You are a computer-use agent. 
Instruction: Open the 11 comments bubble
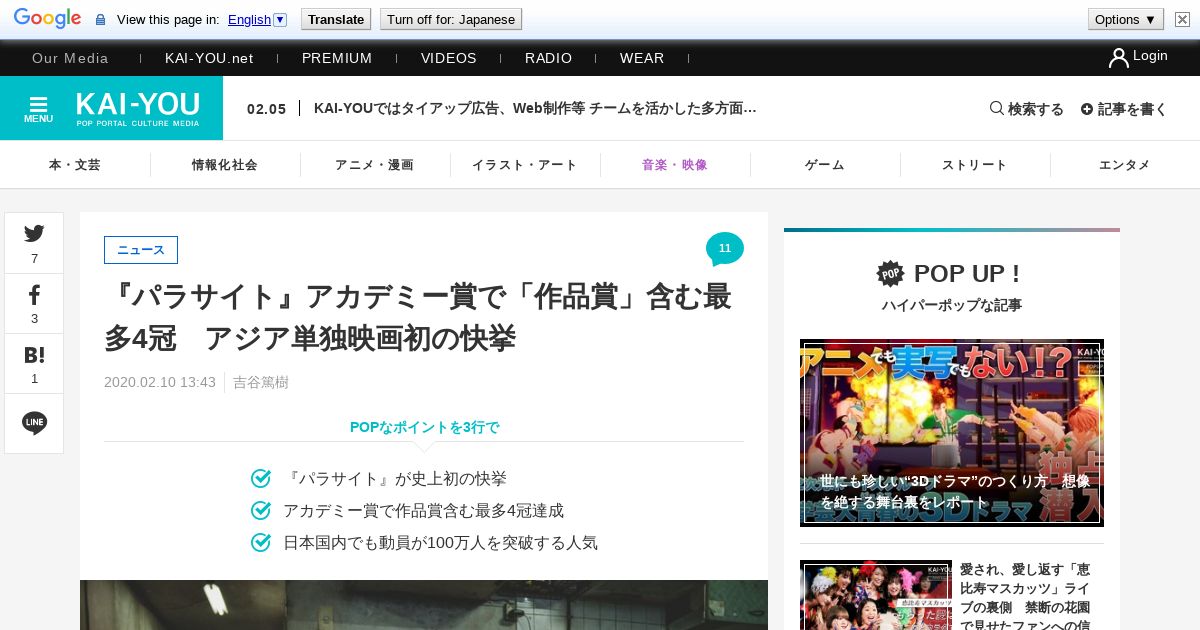pyautogui.click(x=725, y=249)
